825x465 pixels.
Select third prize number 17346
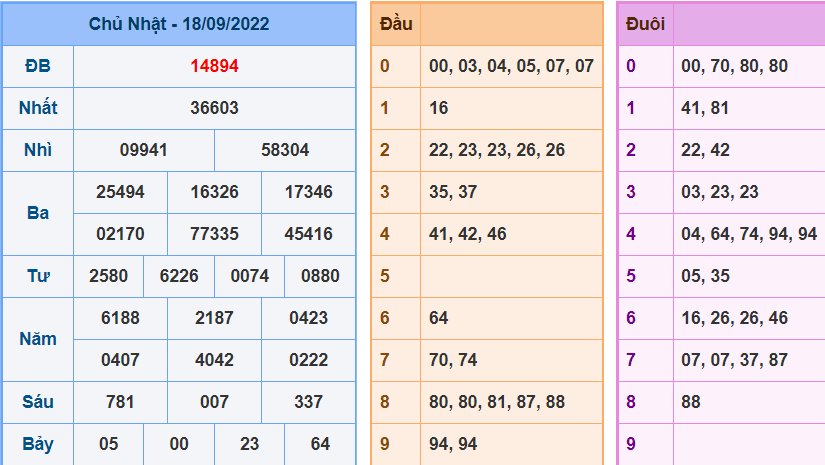click(x=309, y=193)
